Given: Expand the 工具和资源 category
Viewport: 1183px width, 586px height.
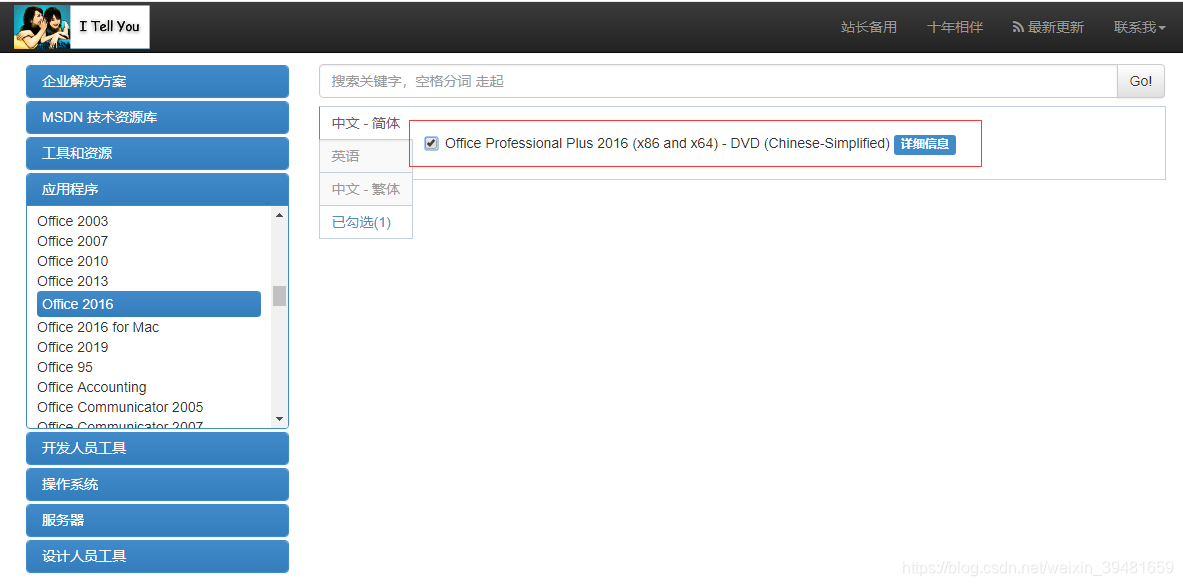Looking at the screenshot, I should point(157,153).
